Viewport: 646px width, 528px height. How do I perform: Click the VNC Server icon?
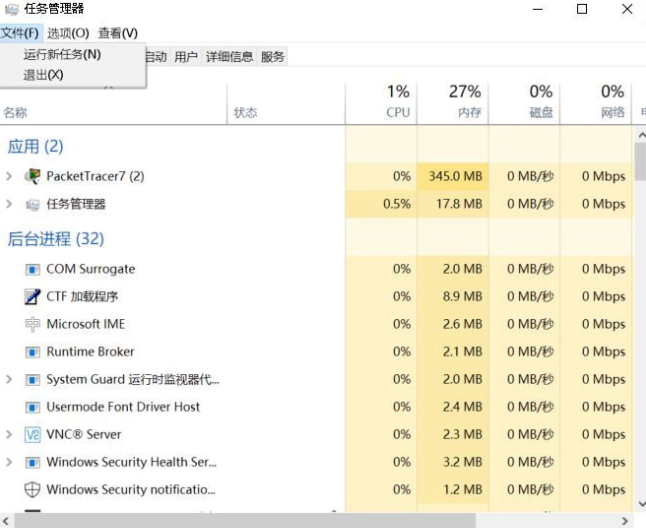pos(32,435)
